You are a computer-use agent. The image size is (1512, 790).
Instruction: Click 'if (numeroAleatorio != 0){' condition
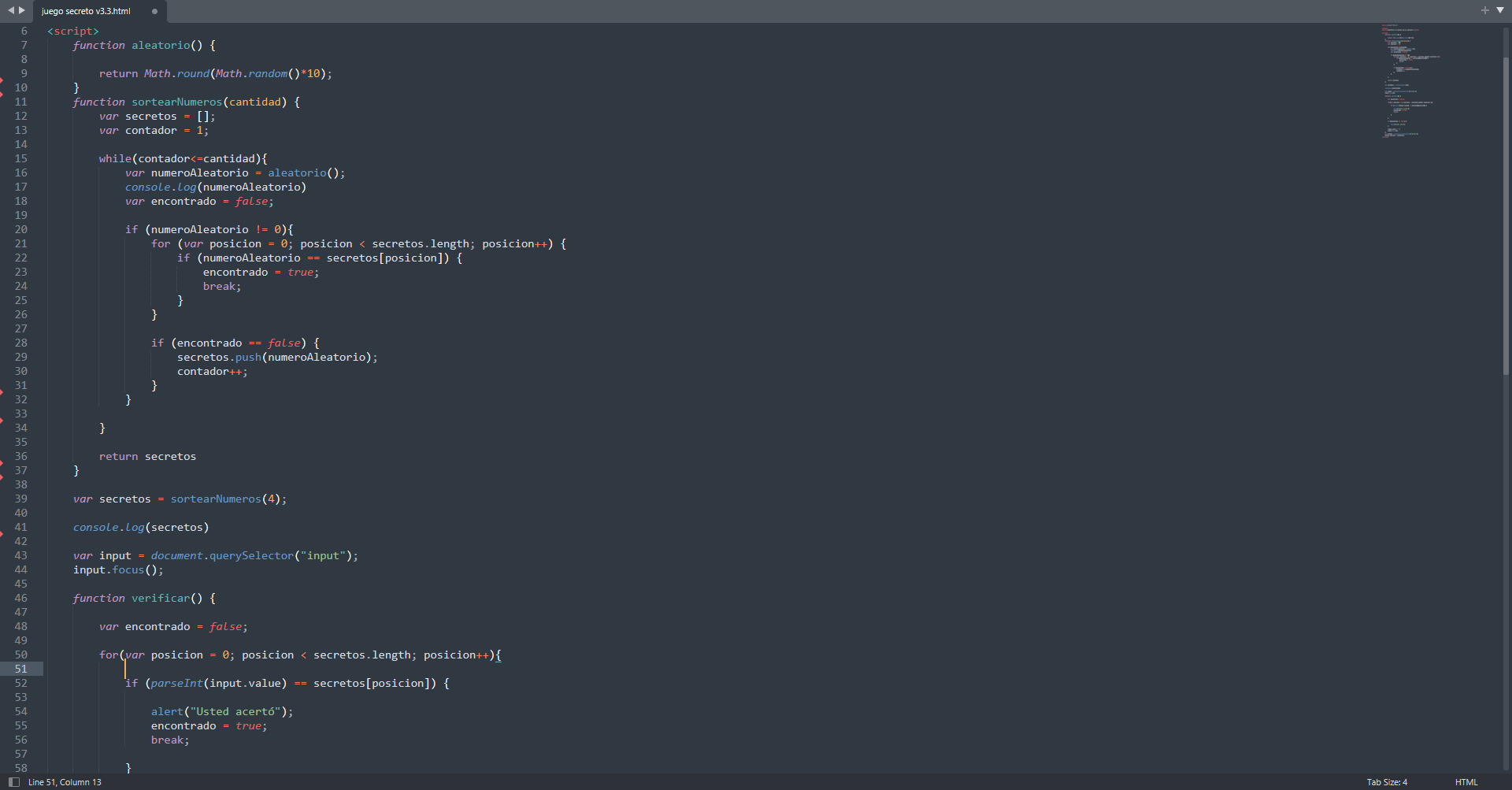[209, 229]
